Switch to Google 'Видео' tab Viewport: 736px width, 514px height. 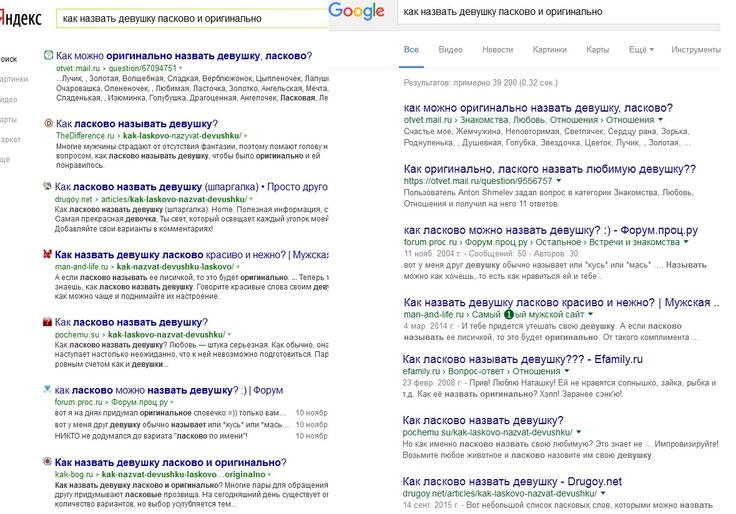pos(450,49)
